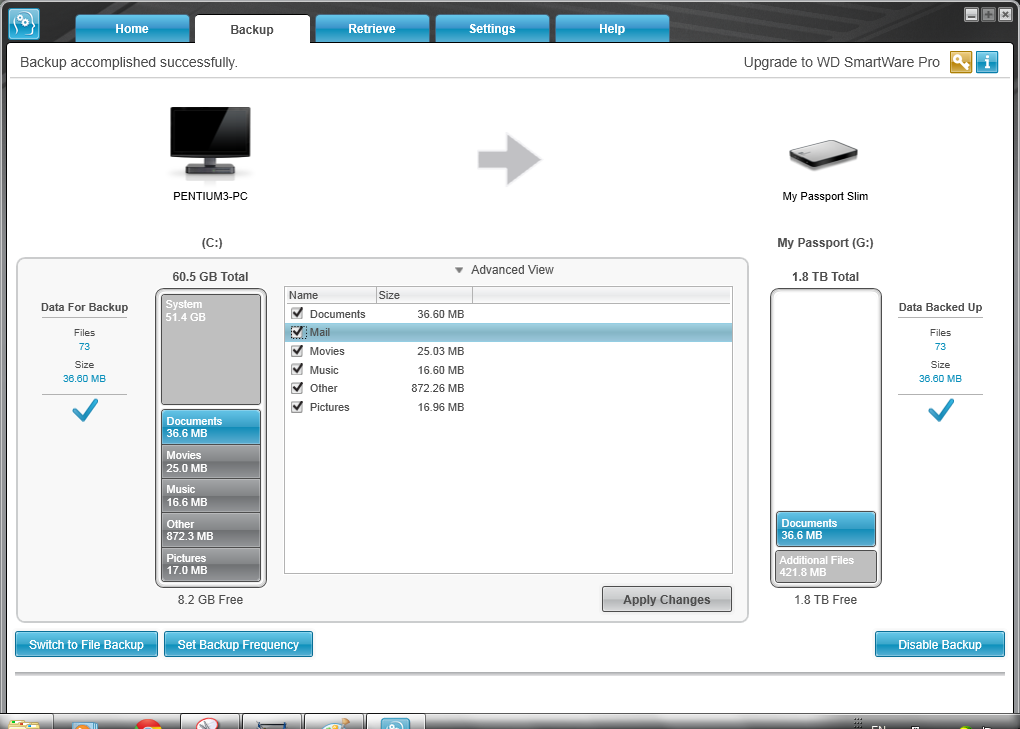The width and height of the screenshot is (1020, 729).
Task: Click the '8.2 GB Free' text
Action: (210, 600)
